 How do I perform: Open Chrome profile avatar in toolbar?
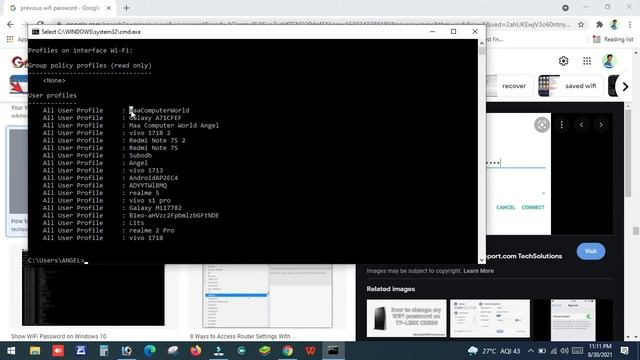[614, 25]
